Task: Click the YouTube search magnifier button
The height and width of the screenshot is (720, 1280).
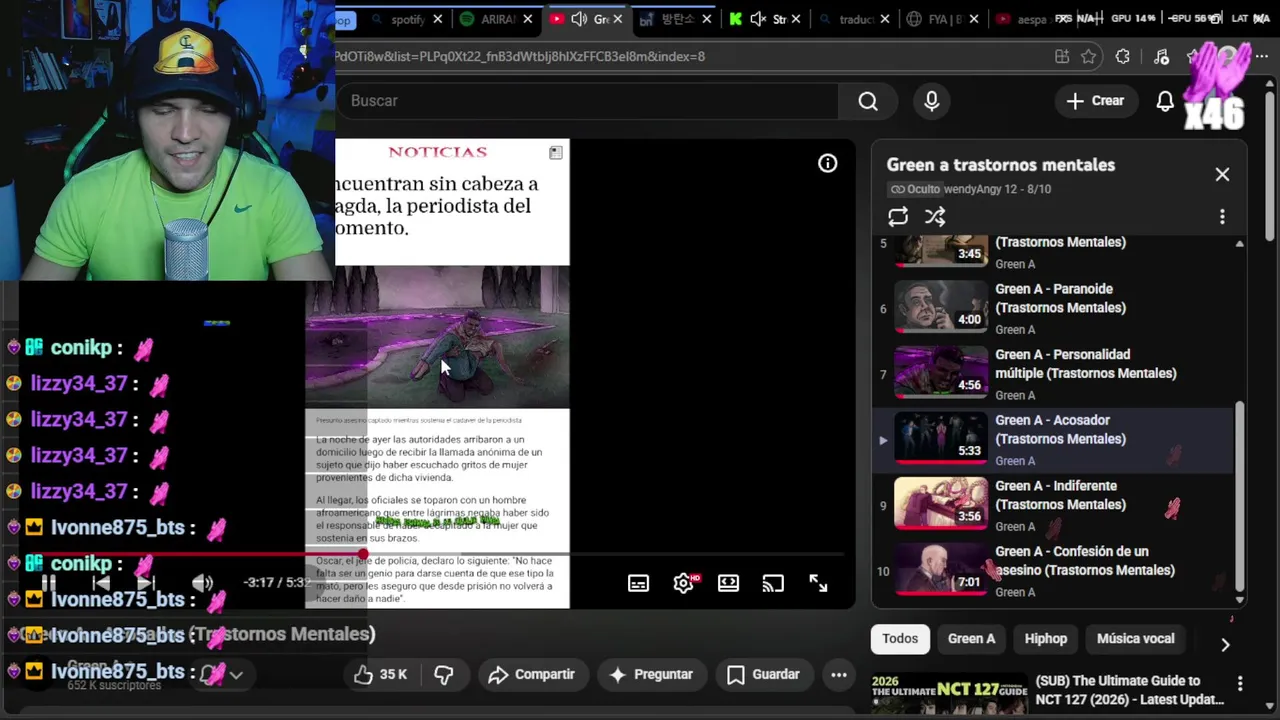Action: click(x=868, y=101)
